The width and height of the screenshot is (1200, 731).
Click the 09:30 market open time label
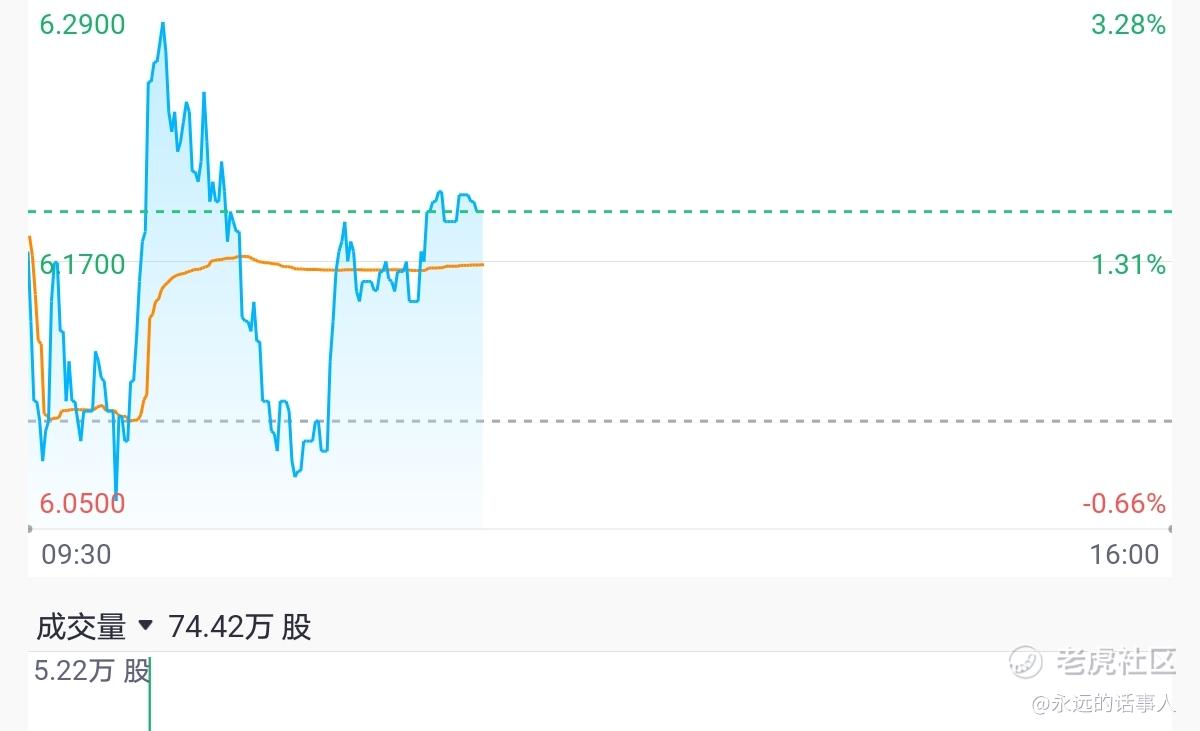pos(76,554)
